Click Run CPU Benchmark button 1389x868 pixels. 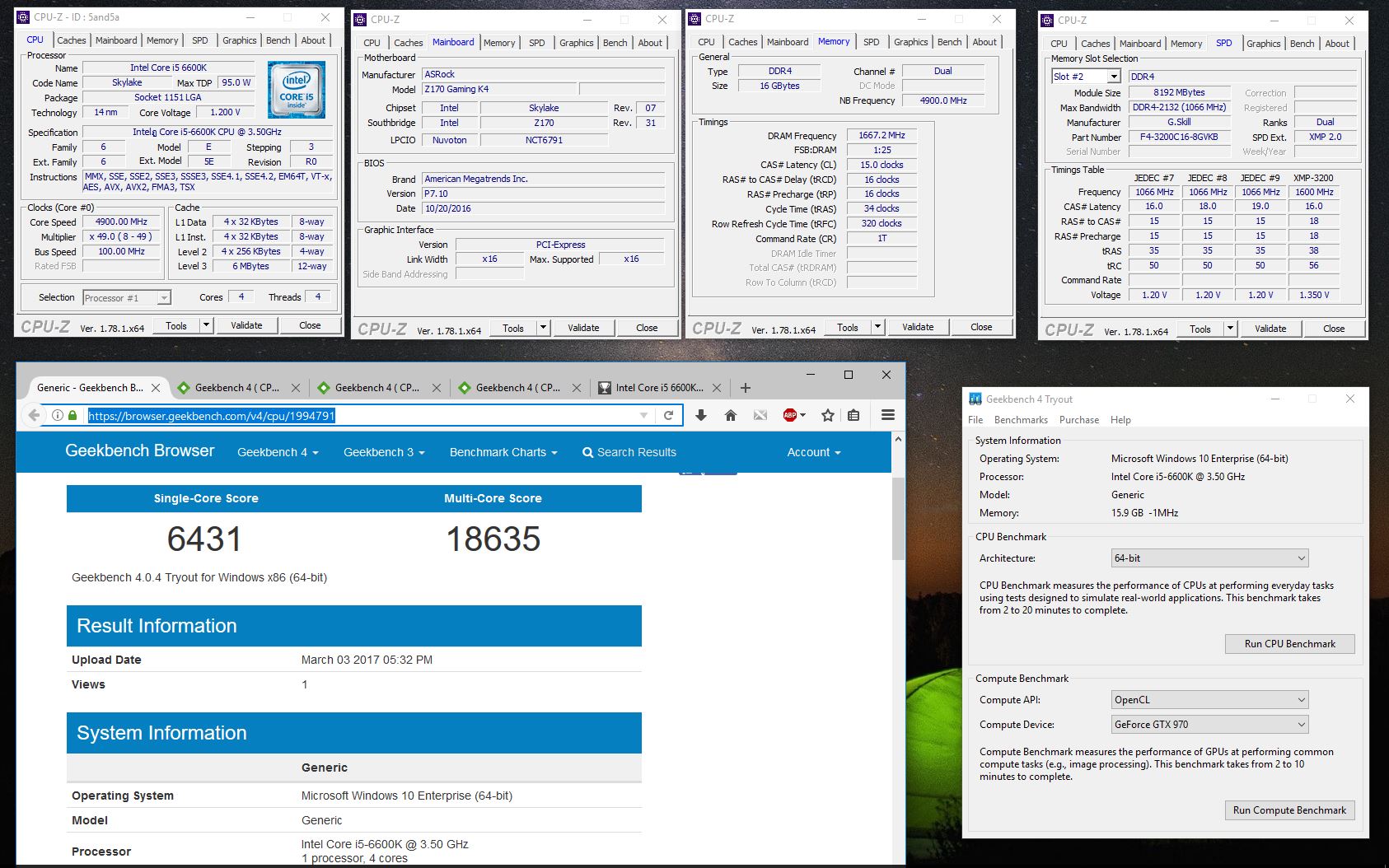tap(1290, 643)
